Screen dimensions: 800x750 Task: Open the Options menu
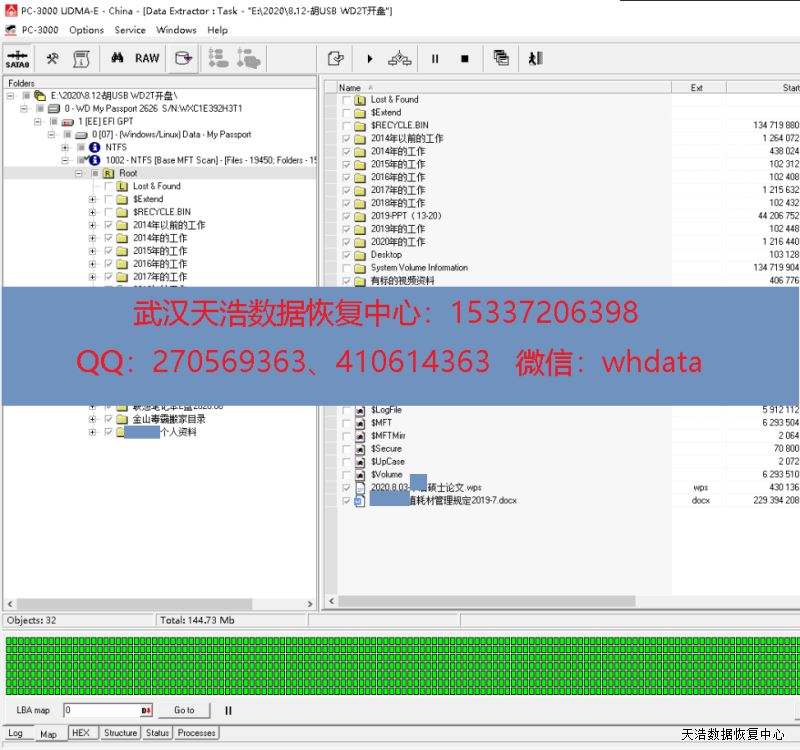click(x=86, y=30)
